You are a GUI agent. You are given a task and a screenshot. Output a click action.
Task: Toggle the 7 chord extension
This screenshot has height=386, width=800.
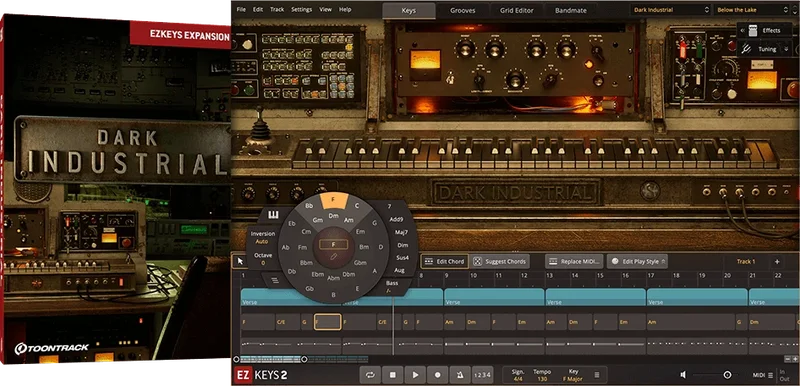click(389, 207)
